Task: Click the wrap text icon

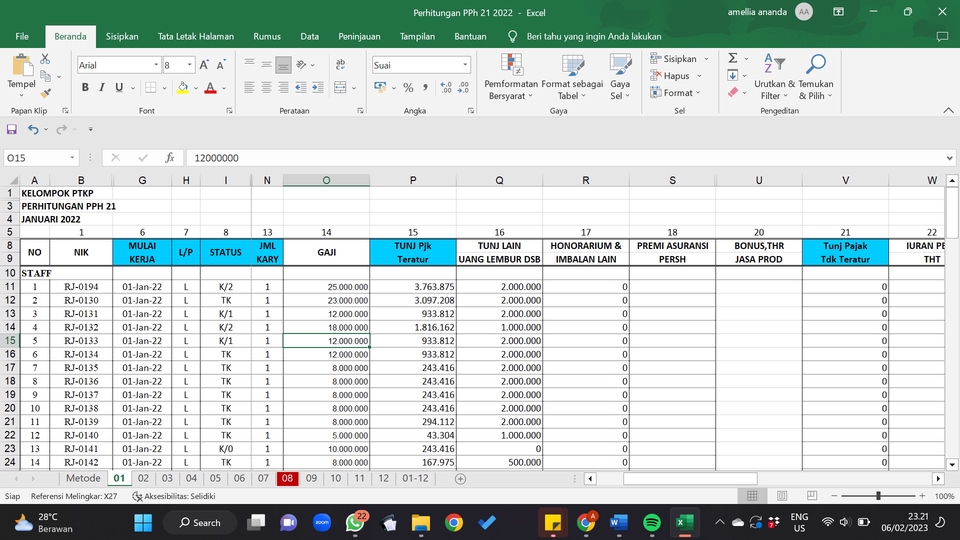Action: click(x=340, y=65)
